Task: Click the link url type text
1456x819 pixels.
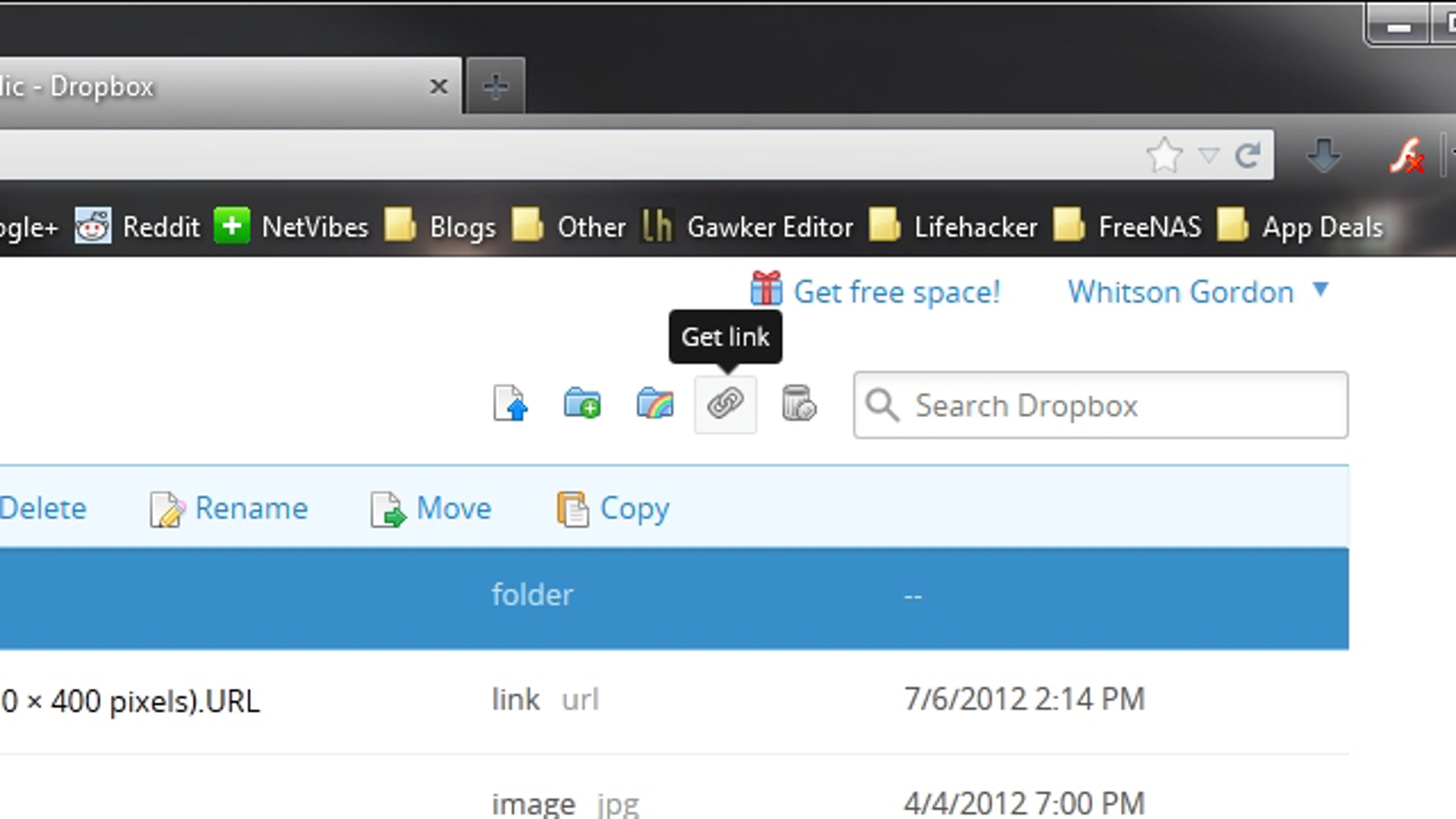Action: pos(545,699)
